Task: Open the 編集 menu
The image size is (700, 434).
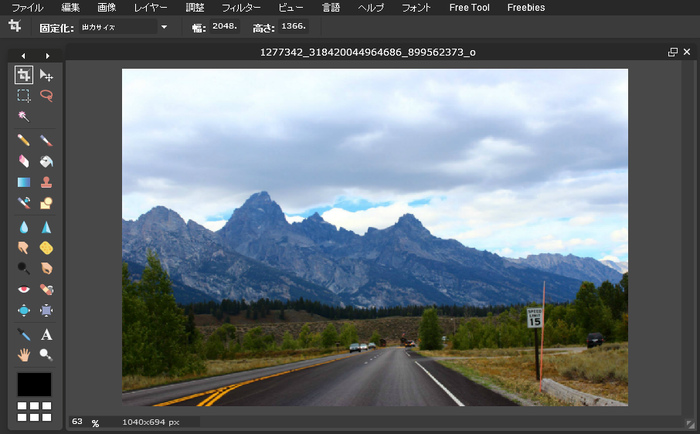Action: (x=70, y=8)
